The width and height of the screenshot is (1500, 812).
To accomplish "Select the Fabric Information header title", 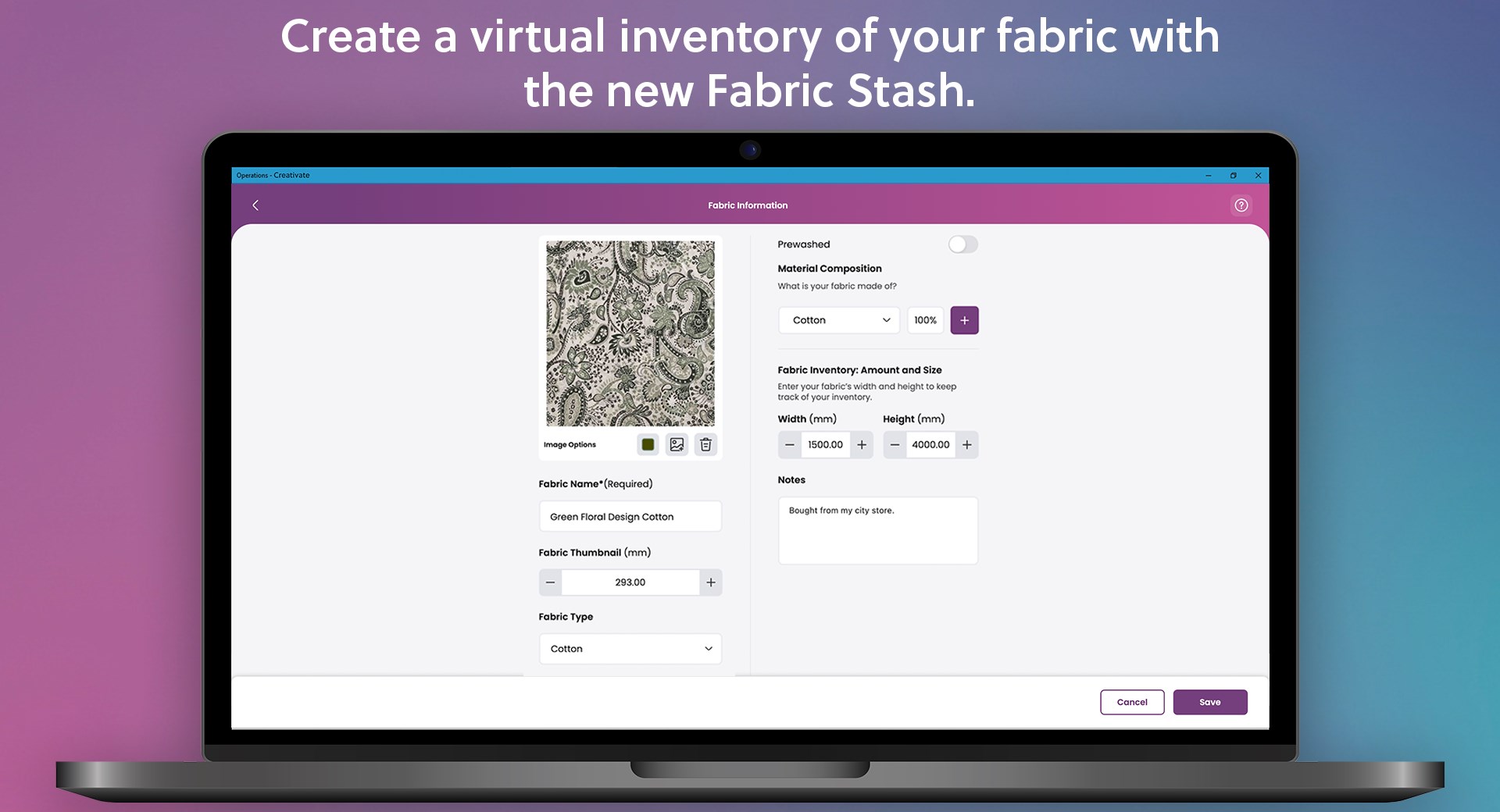I will tap(748, 205).
